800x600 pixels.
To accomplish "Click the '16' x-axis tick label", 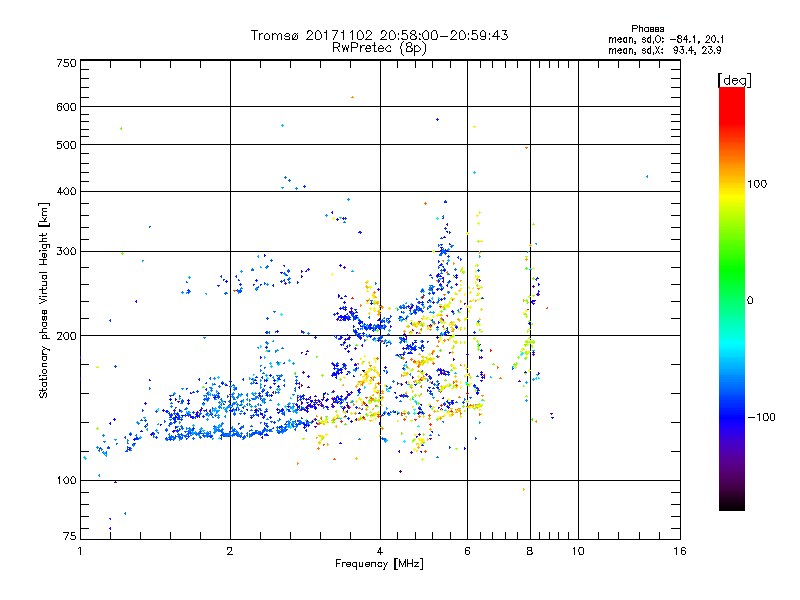I will click(x=680, y=551).
